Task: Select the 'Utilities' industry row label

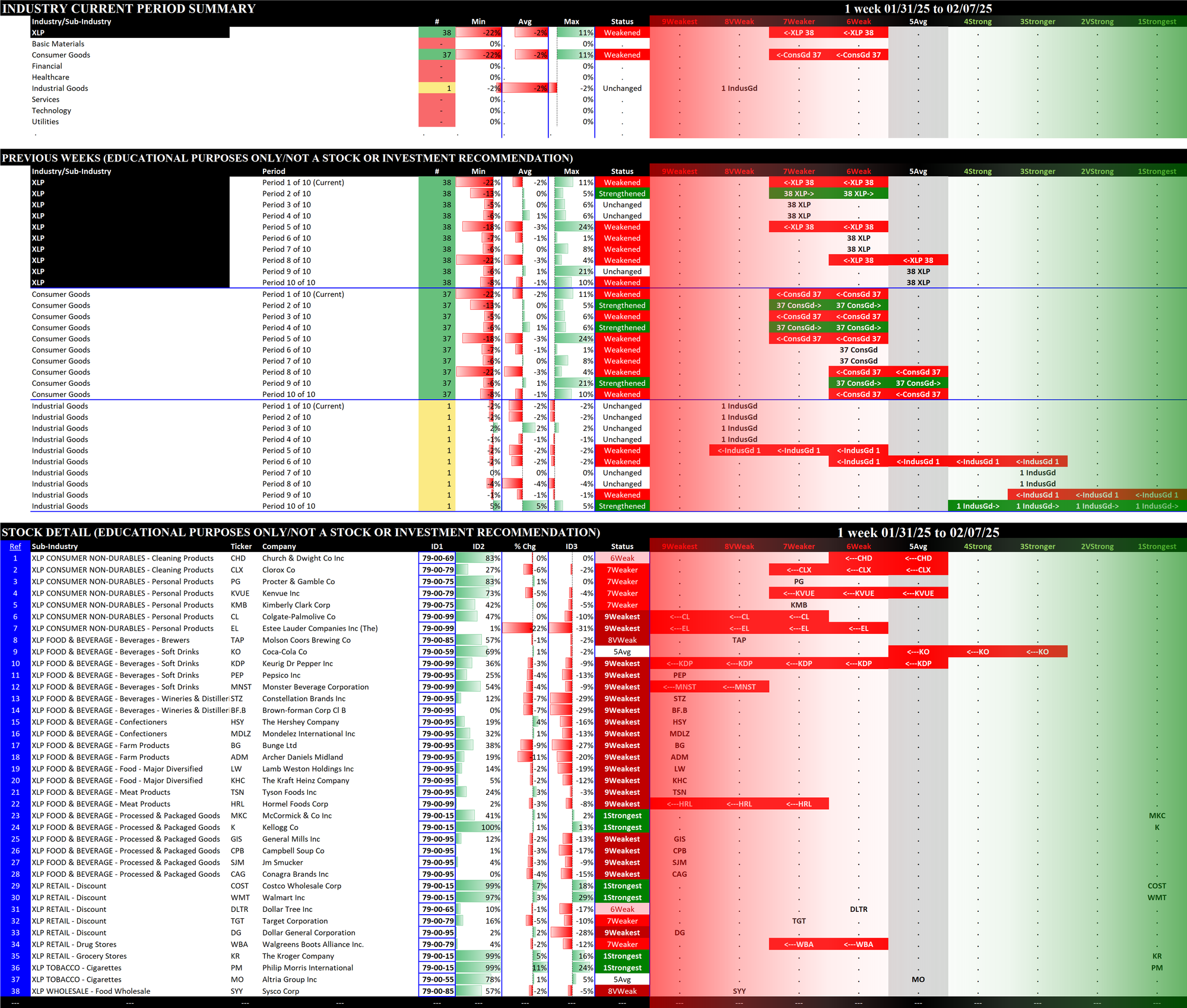Action: coord(45,122)
